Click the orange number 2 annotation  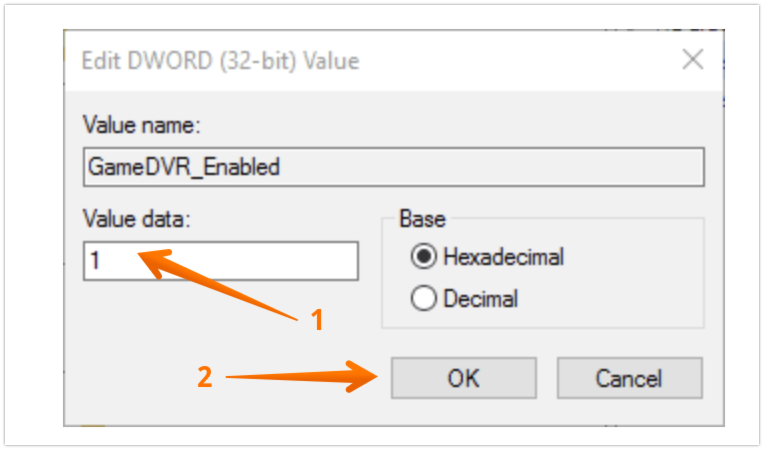point(204,378)
